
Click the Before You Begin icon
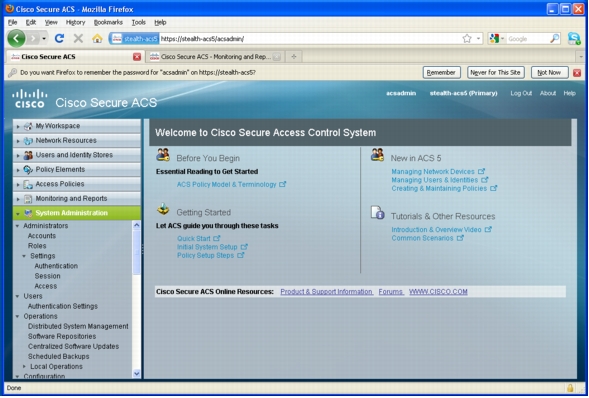(x=163, y=155)
